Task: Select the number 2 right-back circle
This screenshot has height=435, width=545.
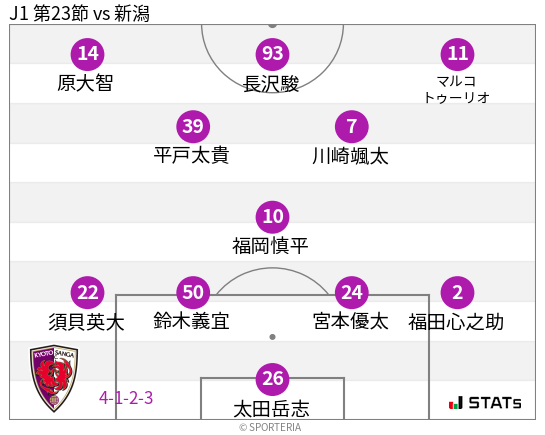Action: 457,293
